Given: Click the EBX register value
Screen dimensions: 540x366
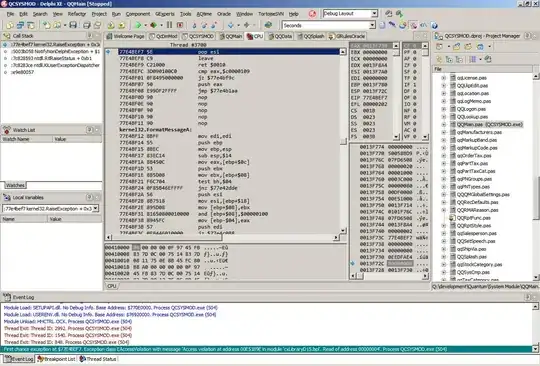Looking at the screenshot, I should coord(374,52).
